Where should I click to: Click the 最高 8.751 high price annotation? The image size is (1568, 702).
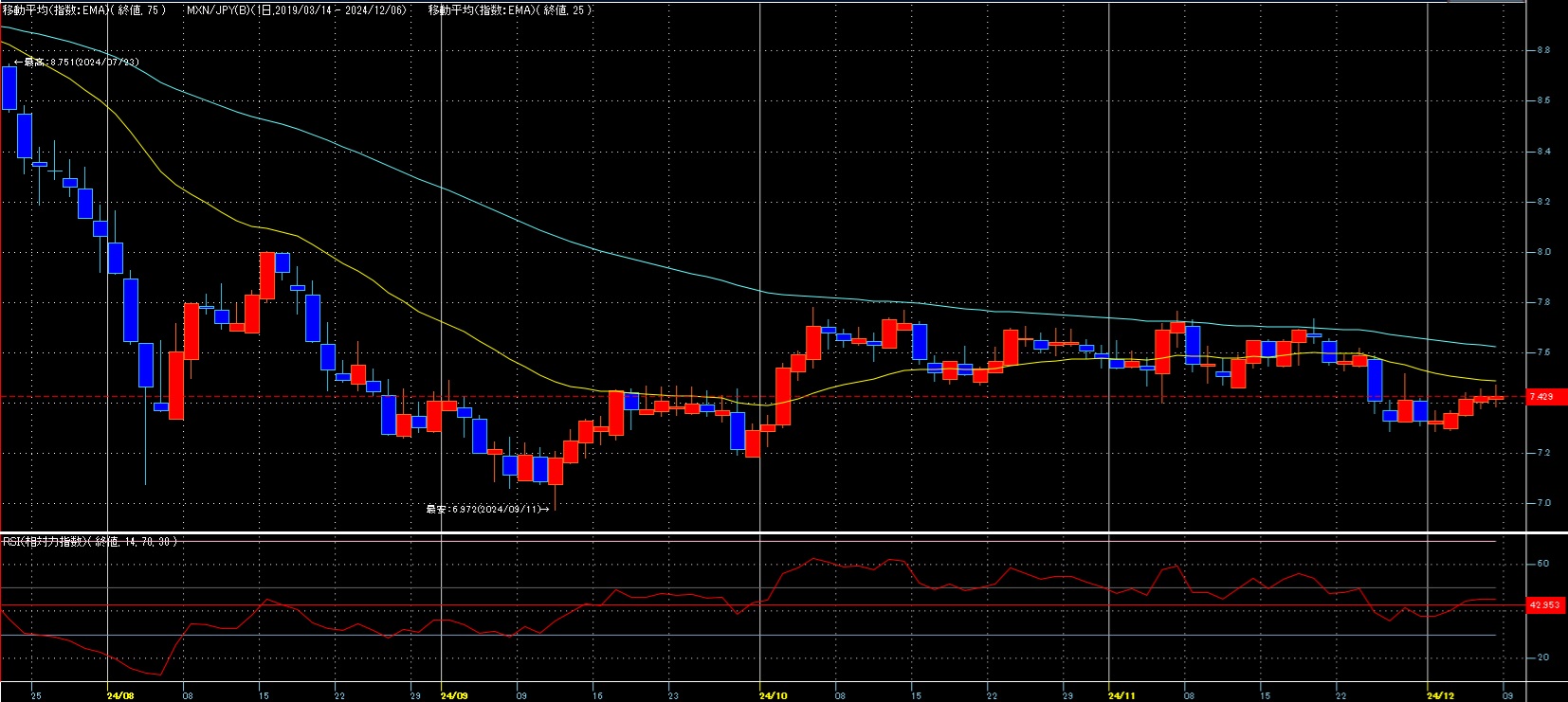pos(76,63)
